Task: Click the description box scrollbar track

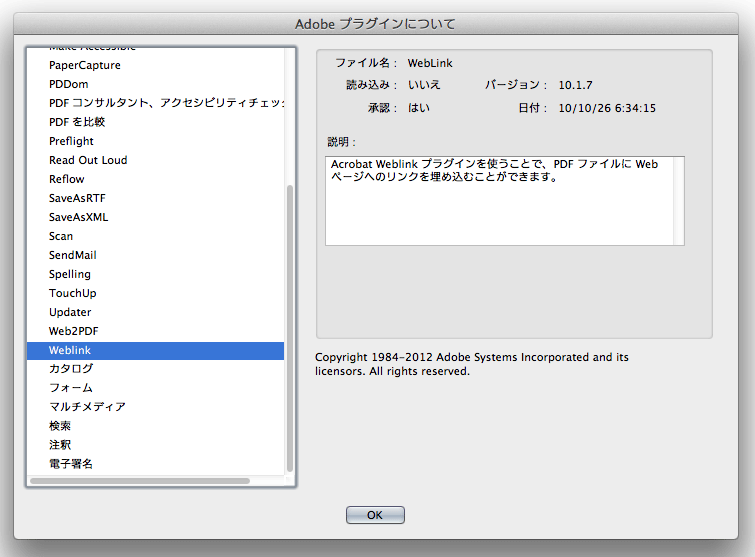Action: [x=678, y=201]
